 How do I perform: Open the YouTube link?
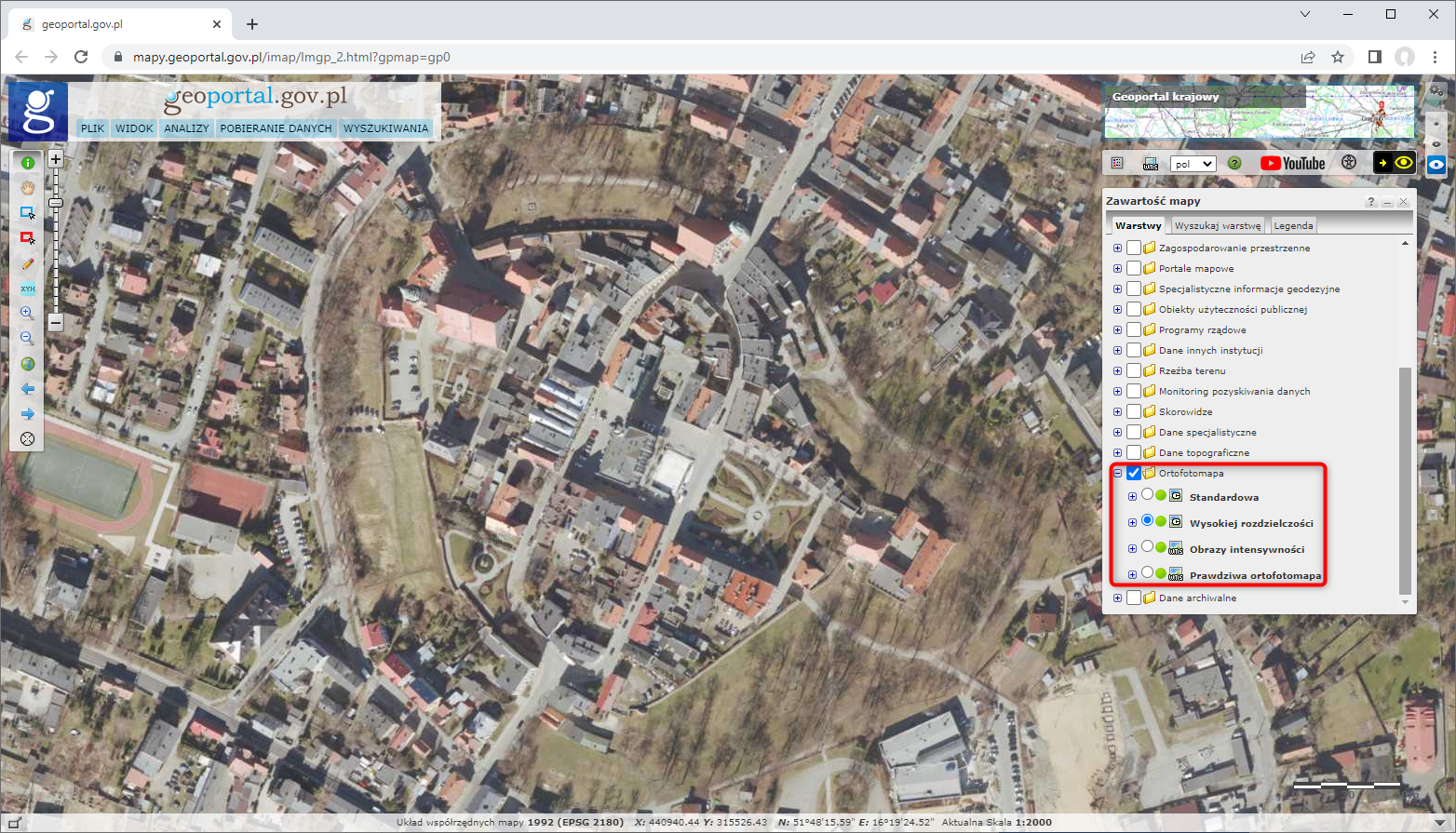point(1292,163)
